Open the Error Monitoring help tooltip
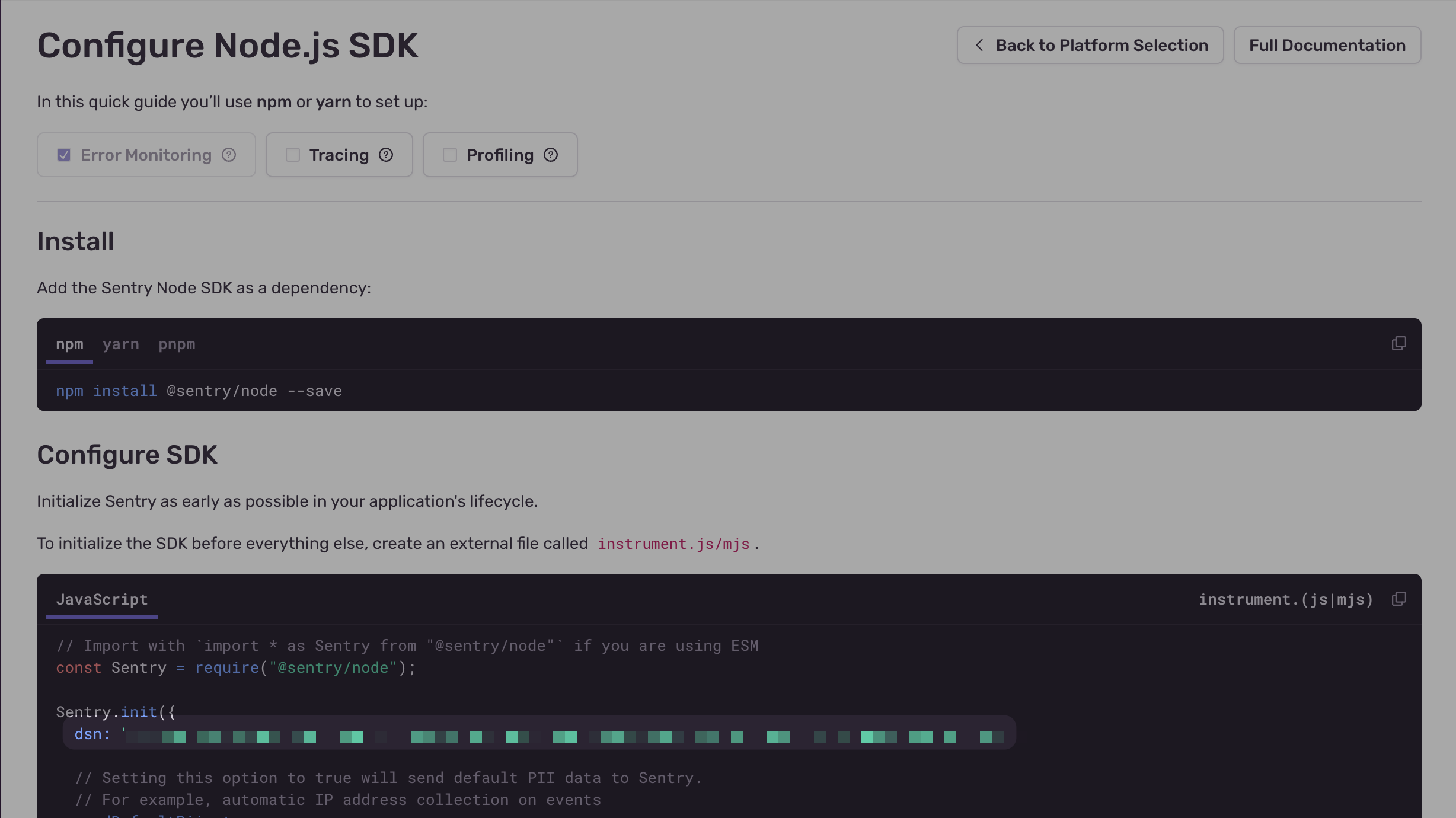This screenshot has height=818, width=1456. [229, 155]
